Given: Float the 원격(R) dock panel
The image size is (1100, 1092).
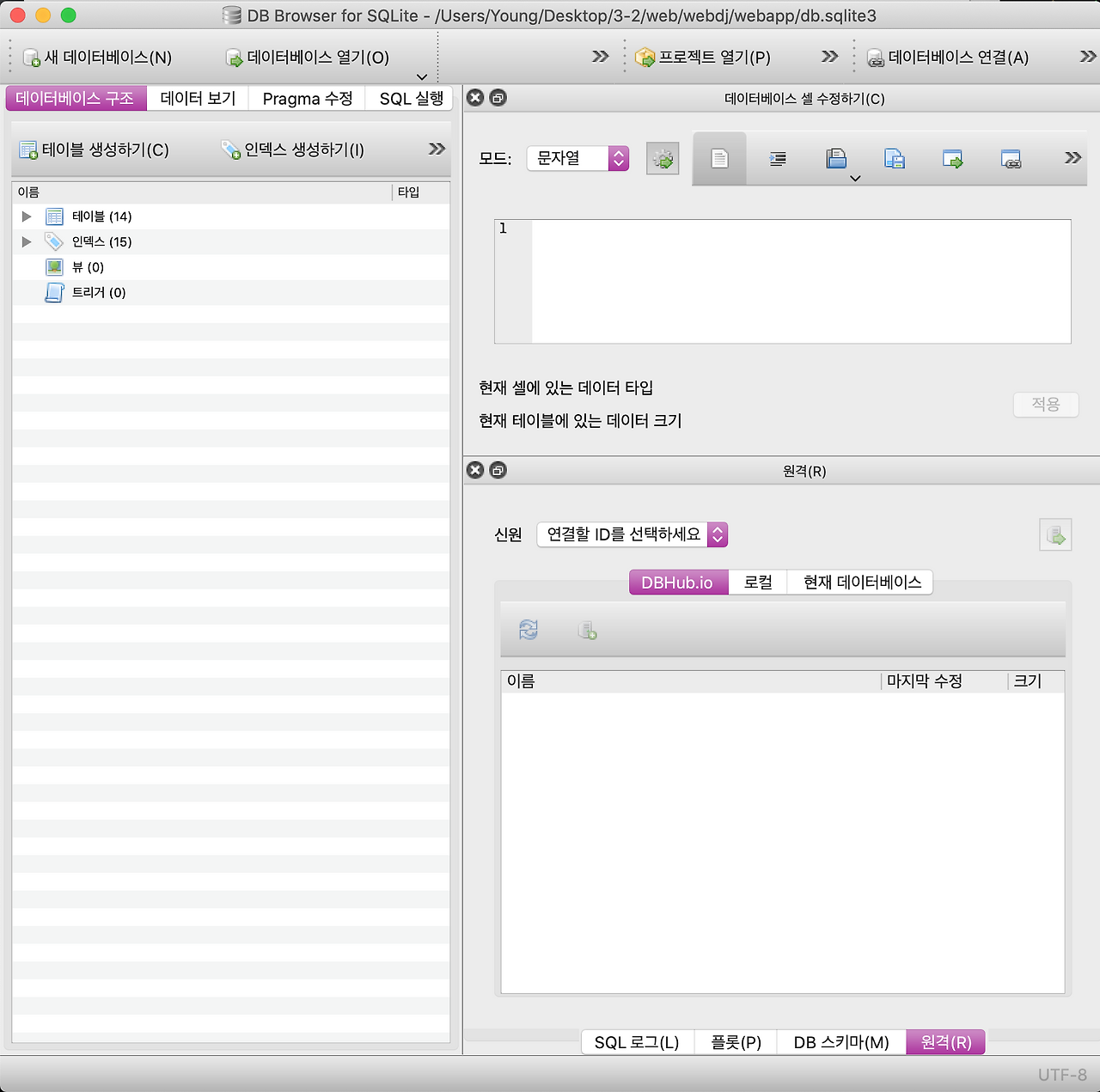Looking at the screenshot, I should [x=498, y=470].
